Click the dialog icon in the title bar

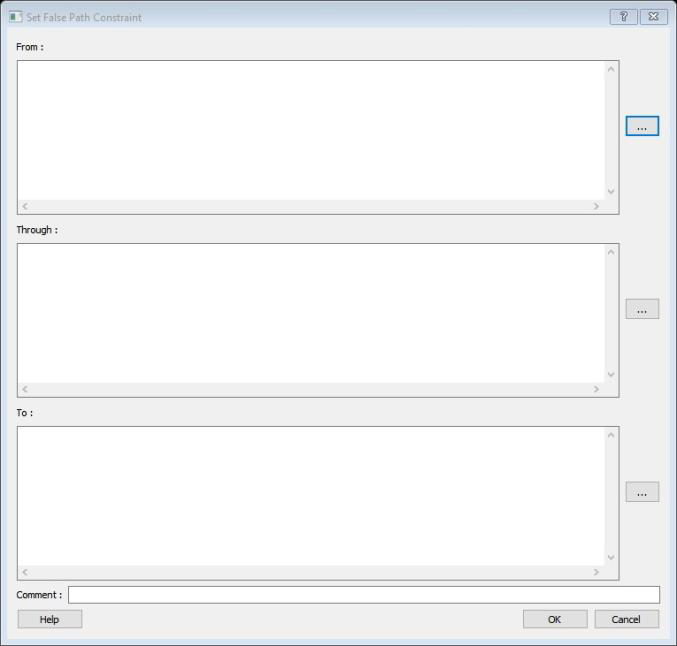(x=16, y=17)
